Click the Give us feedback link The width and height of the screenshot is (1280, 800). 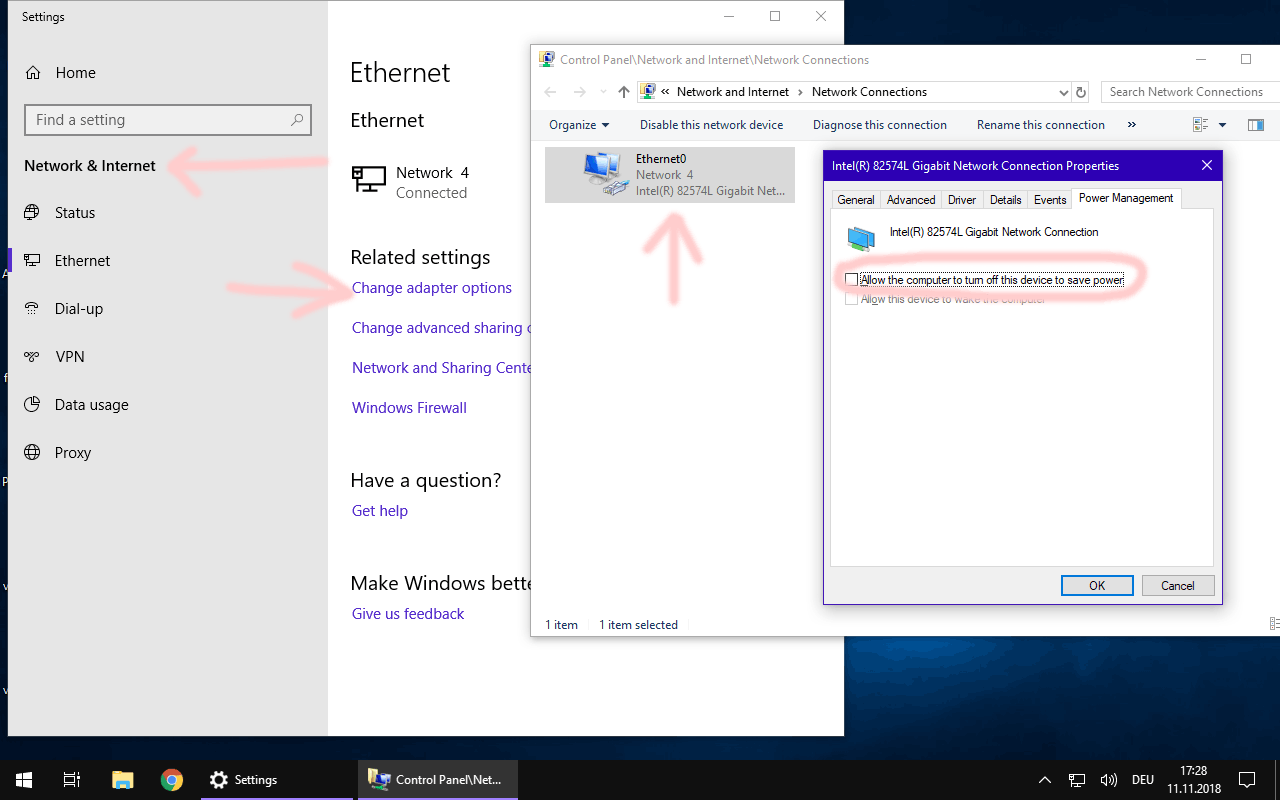[408, 614]
